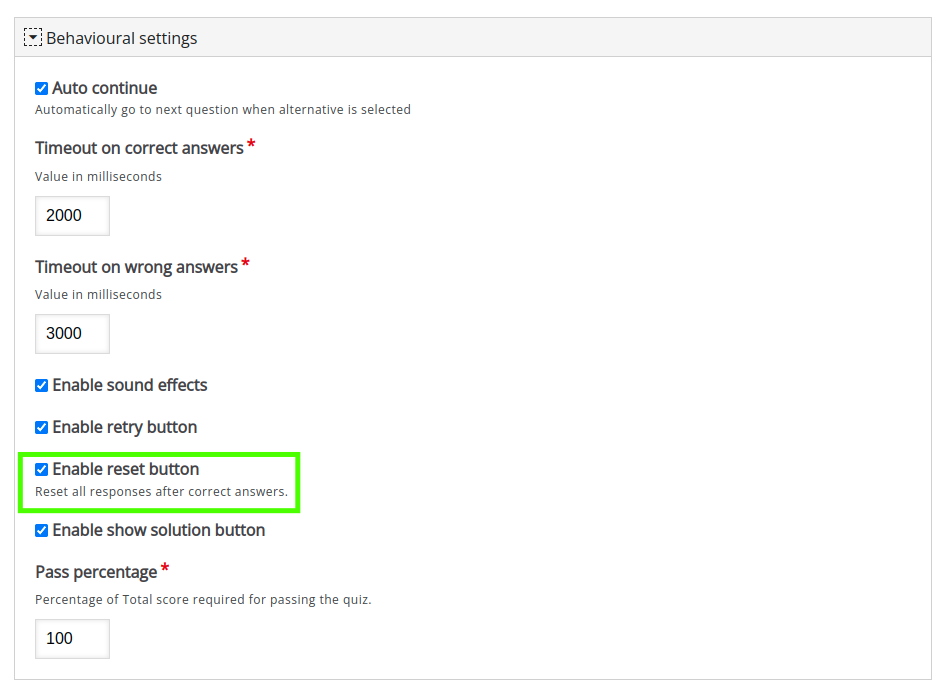Screen dimensions: 952x692
Task: Click the Timeout on correct answers heading
Action: tap(139, 148)
